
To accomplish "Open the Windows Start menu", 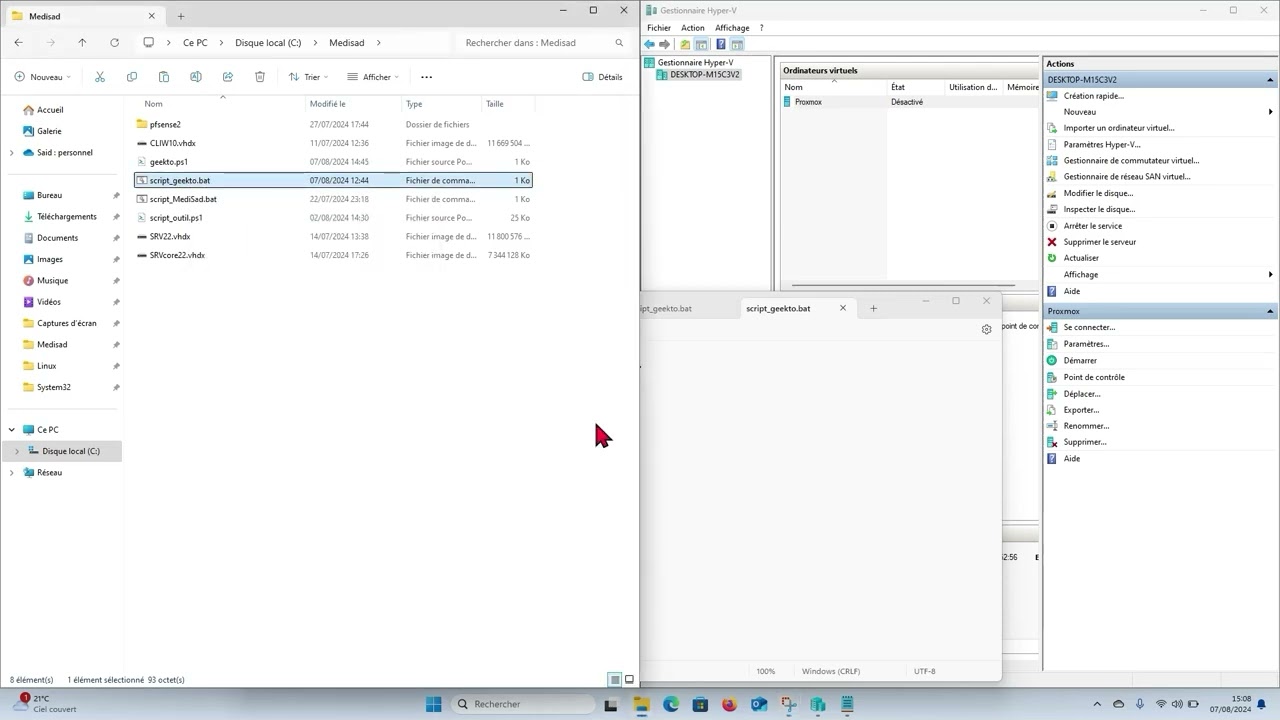I will [433, 704].
